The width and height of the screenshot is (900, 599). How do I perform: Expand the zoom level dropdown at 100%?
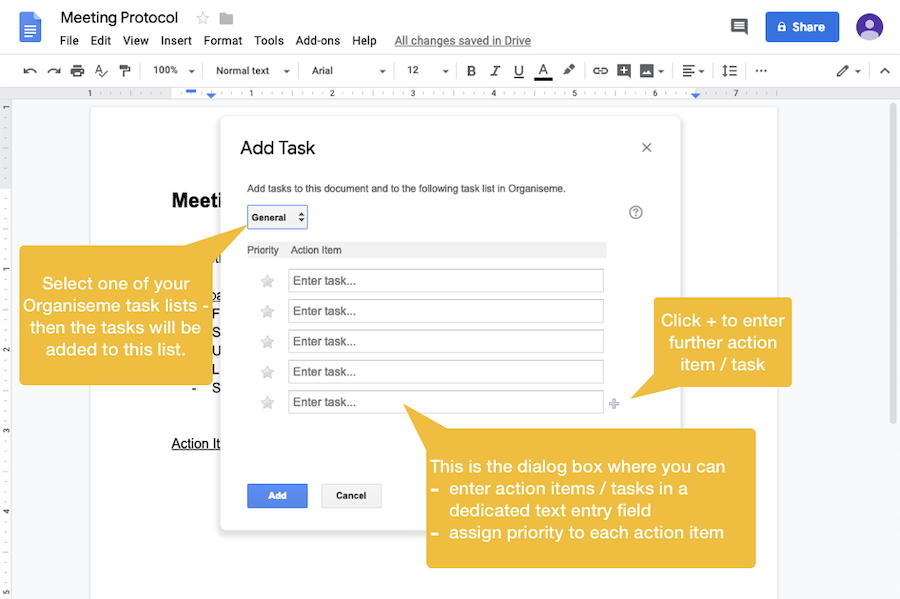[170, 70]
